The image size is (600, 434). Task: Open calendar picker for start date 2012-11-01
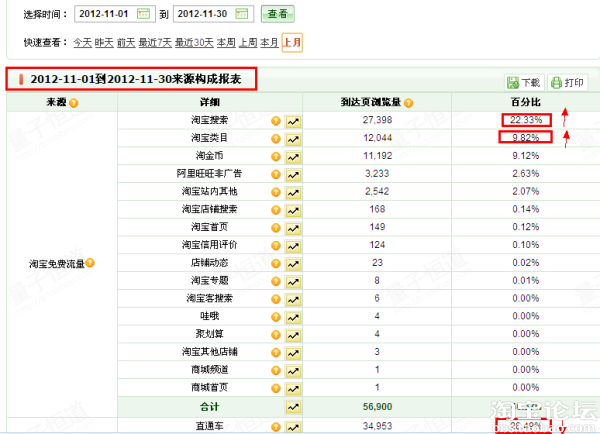coord(143,14)
